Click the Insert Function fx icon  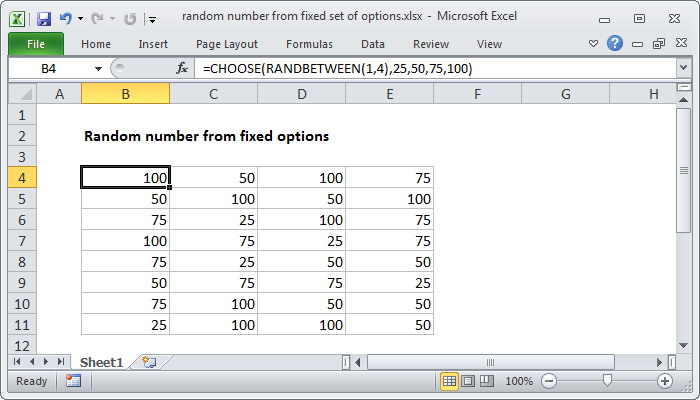[x=181, y=68]
